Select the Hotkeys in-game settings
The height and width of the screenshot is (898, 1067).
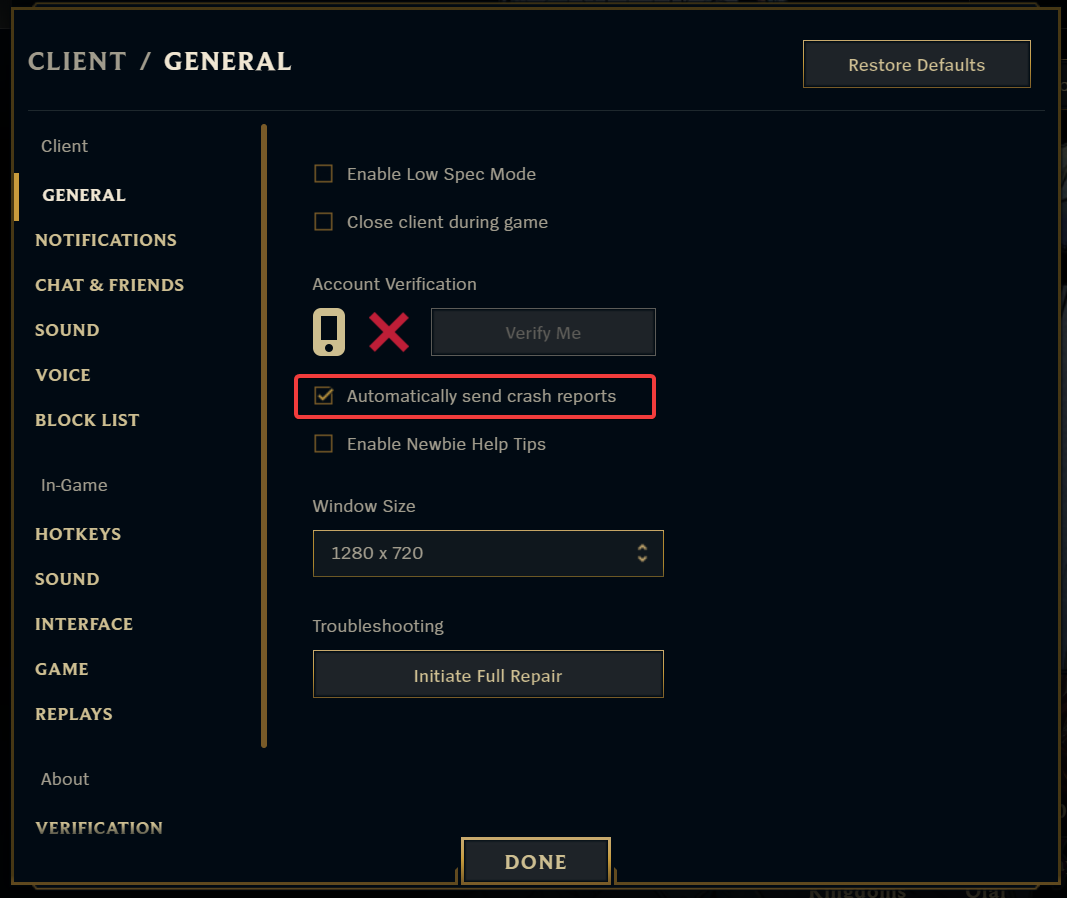(78, 534)
